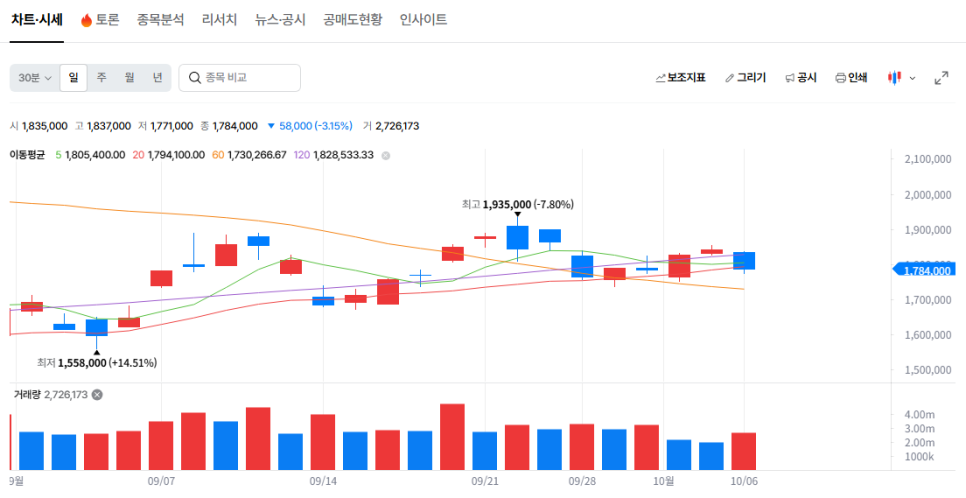Open the candlestick chart type dropdown

tap(902, 78)
